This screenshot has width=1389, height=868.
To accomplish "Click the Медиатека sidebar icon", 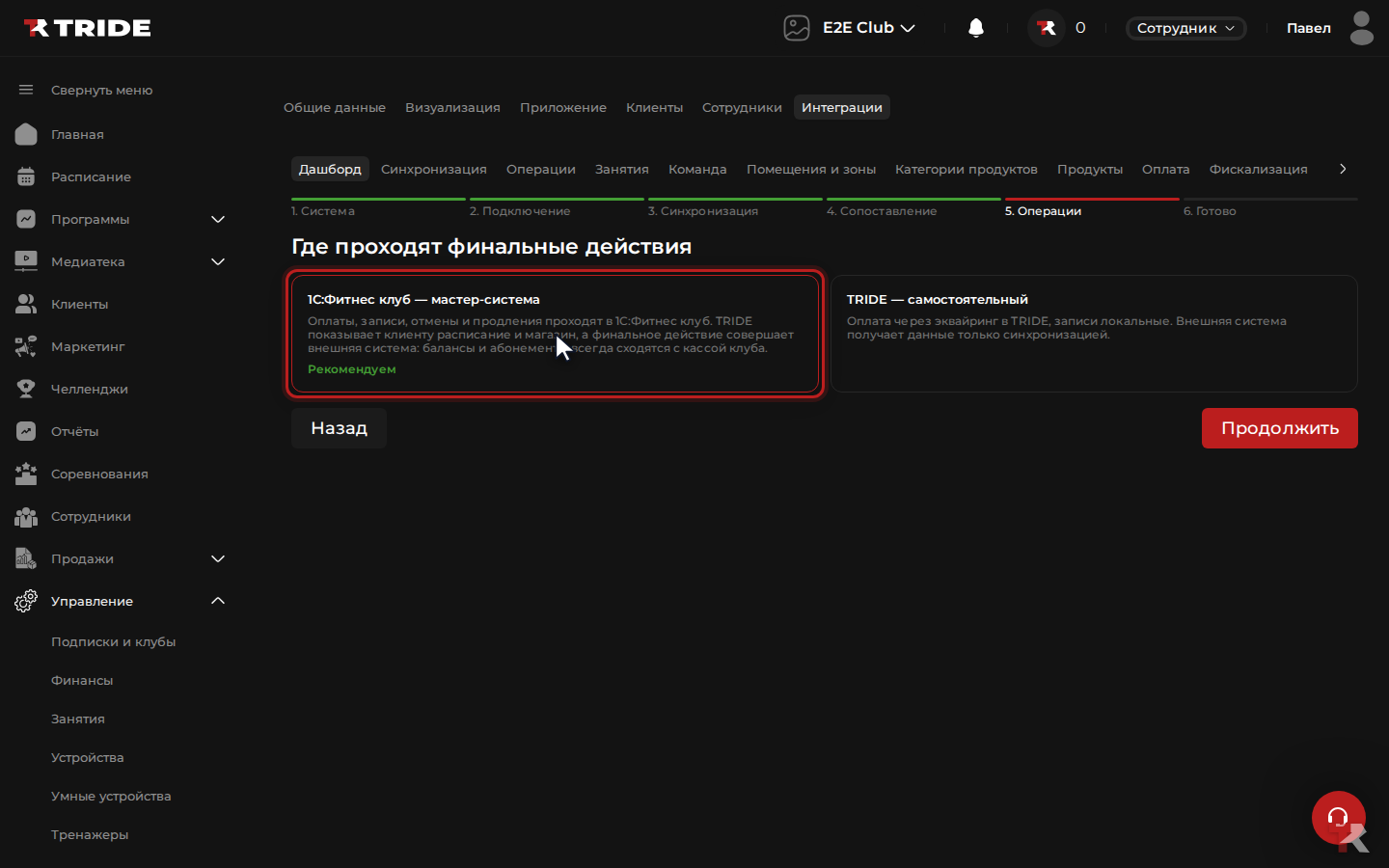I will (26, 261).
